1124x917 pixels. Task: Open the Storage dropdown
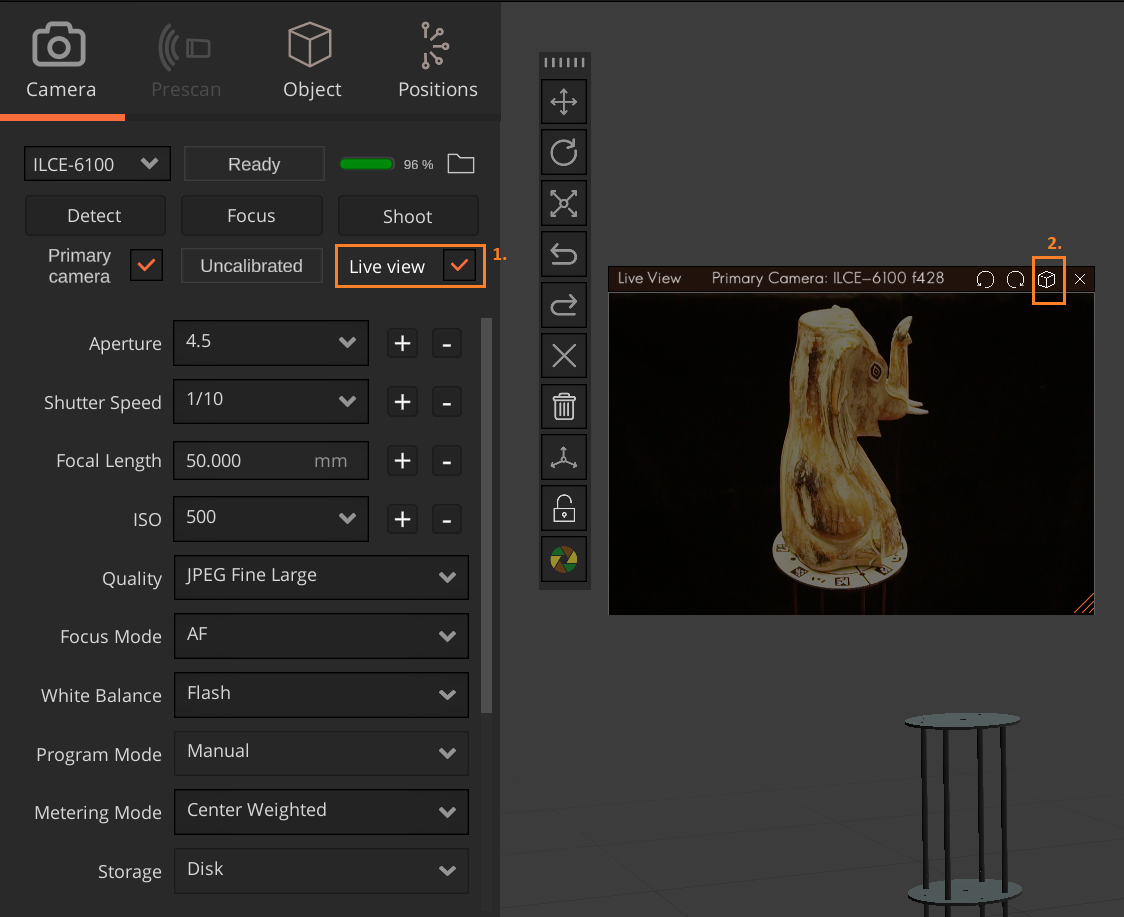pyautogui.click(x=321, y=871)
